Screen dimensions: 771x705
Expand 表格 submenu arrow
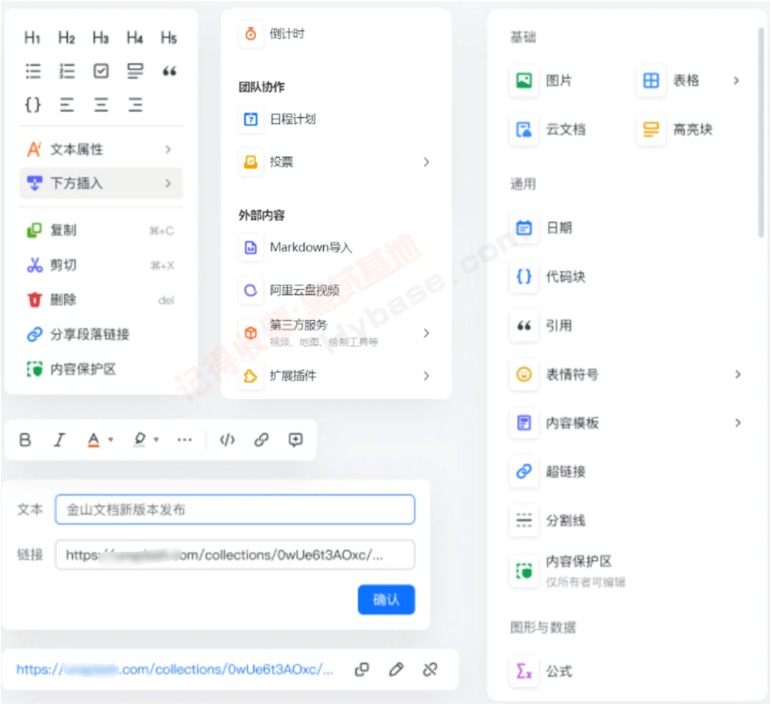[736, 80]
